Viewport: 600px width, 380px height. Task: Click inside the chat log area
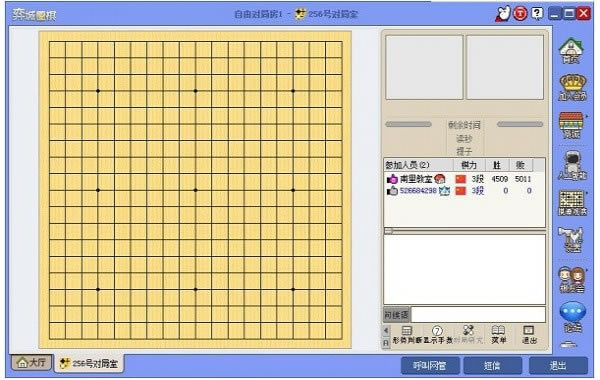click(x=465, y=269)
